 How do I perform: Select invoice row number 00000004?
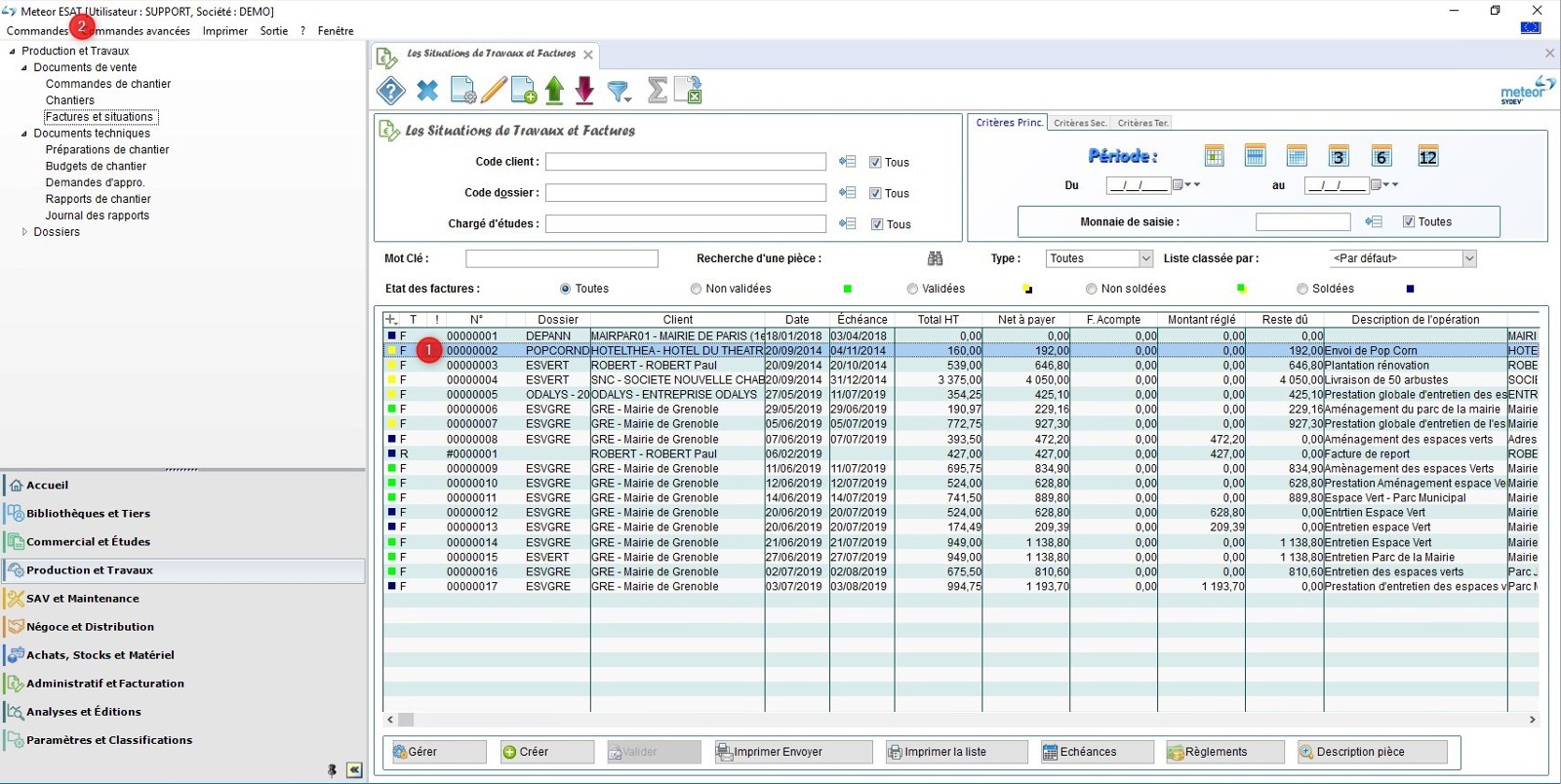pos(961,380)
